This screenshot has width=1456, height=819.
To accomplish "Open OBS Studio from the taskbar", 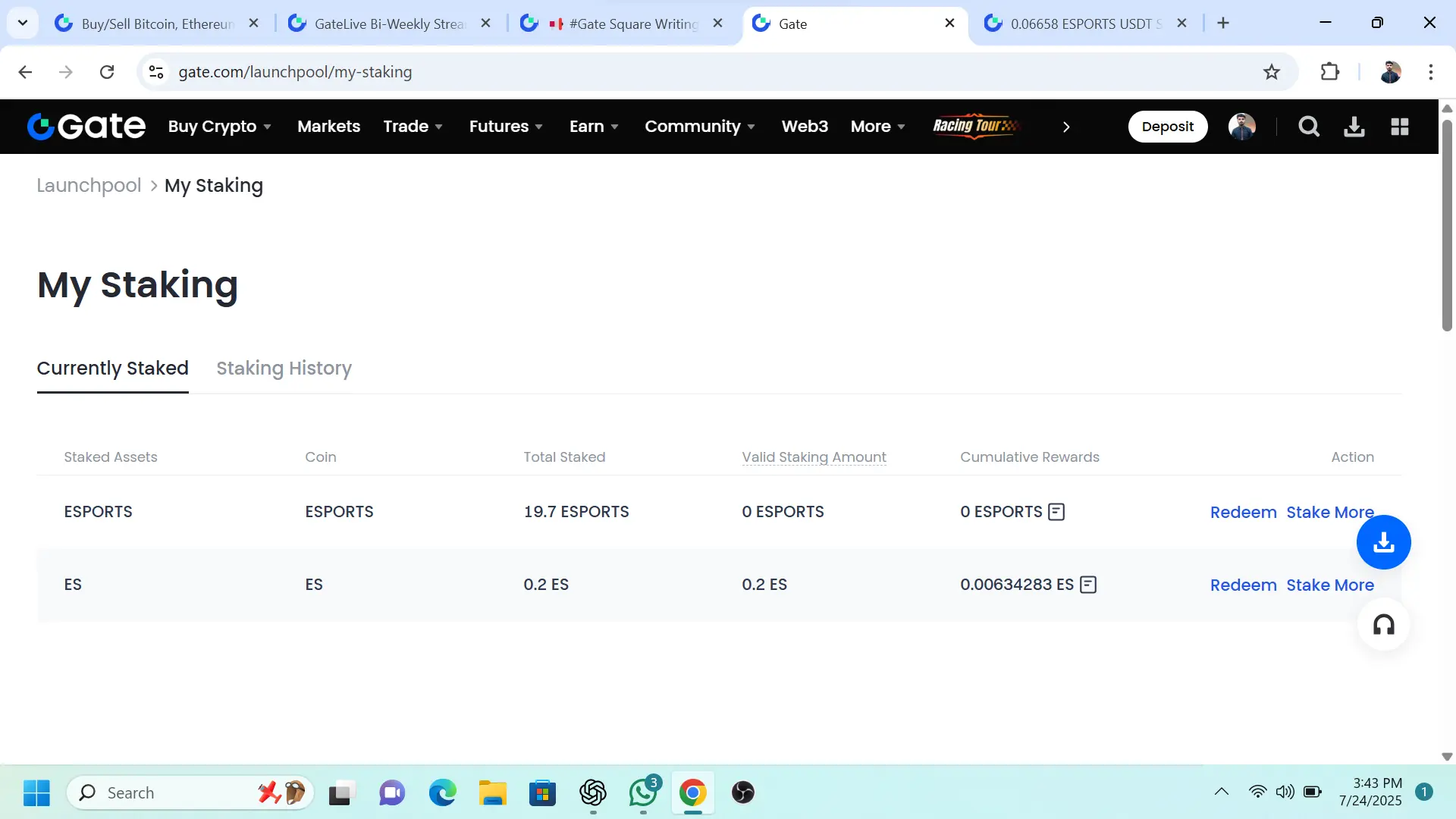I will pos(743,793).
